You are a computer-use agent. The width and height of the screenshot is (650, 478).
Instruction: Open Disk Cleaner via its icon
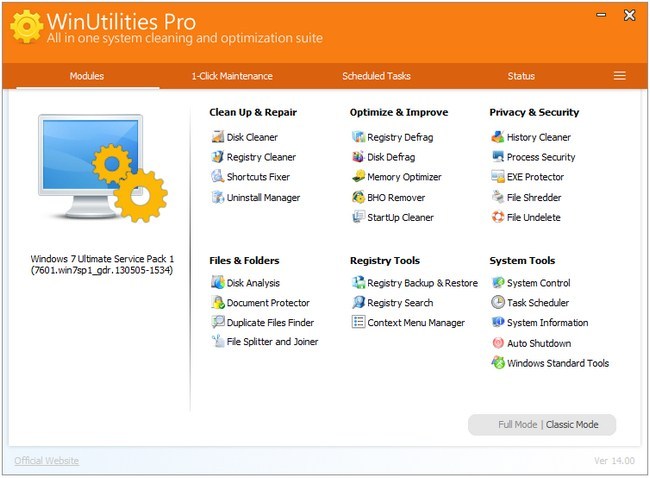218,136
